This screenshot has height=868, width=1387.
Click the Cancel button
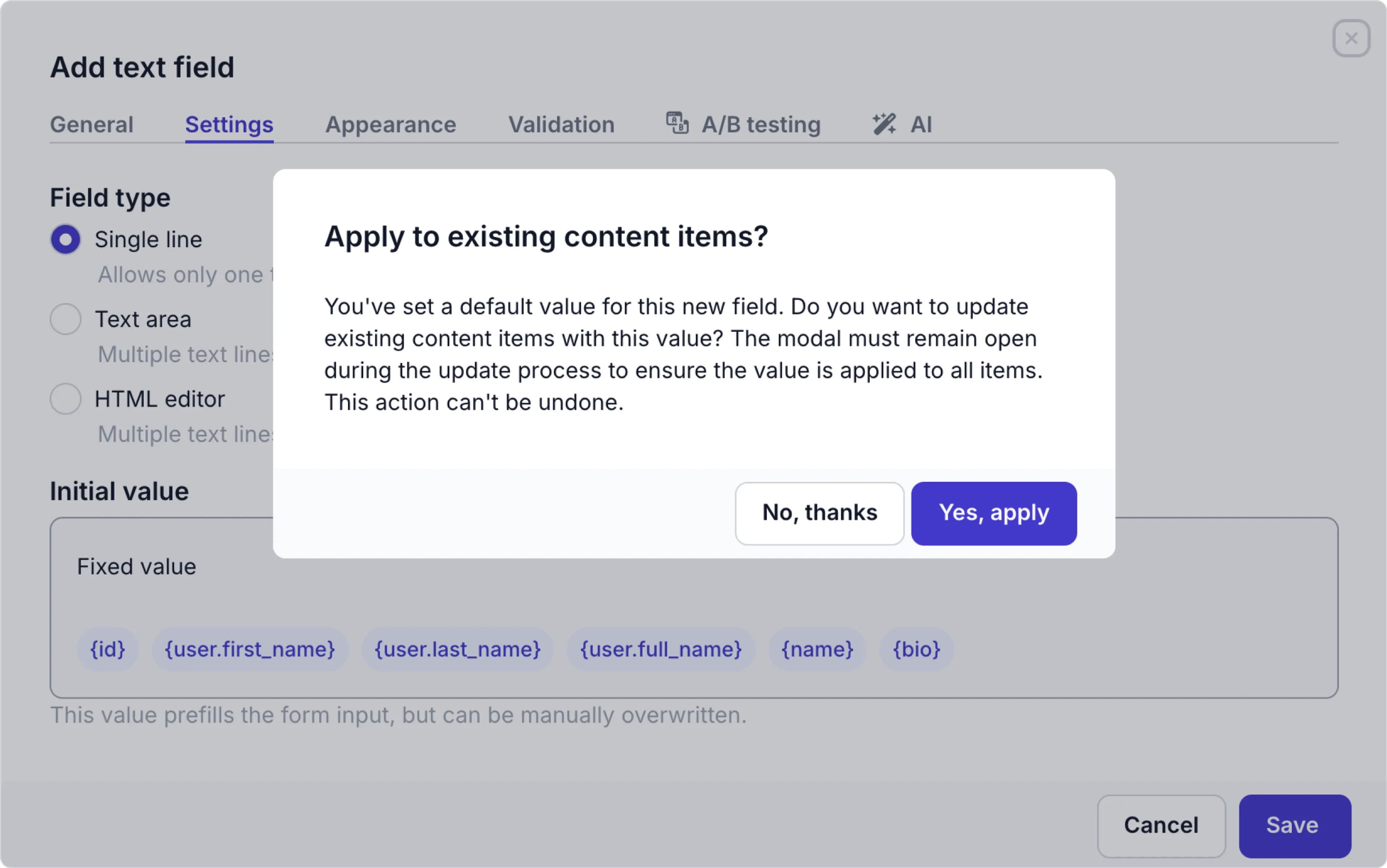1161,825
